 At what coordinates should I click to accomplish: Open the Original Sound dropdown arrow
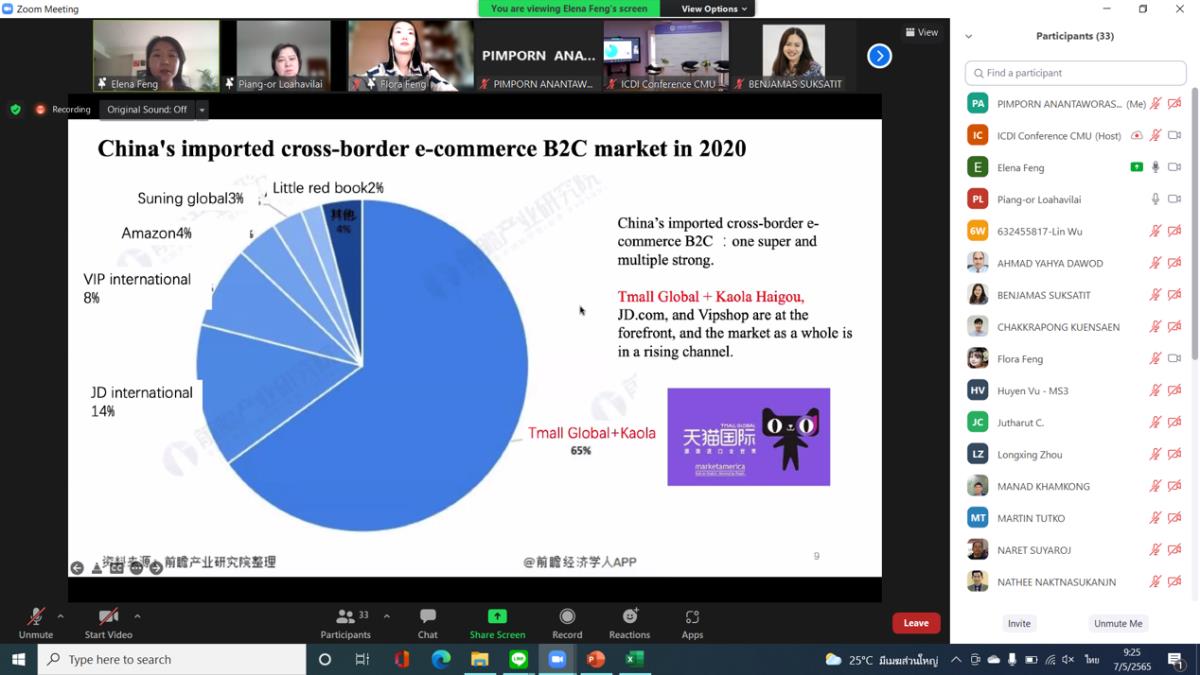point(202,110)
